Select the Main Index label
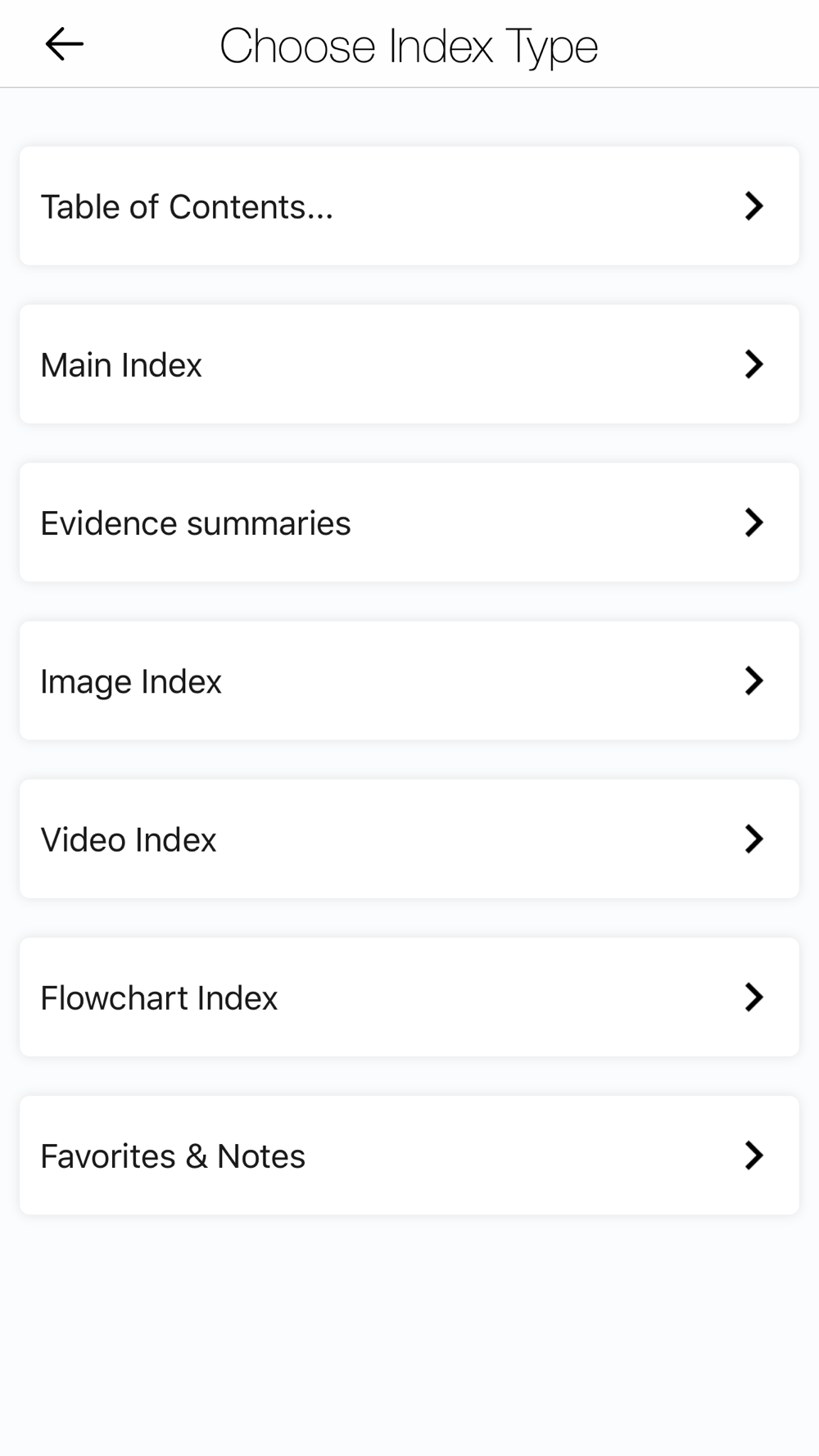 point(121,365)
